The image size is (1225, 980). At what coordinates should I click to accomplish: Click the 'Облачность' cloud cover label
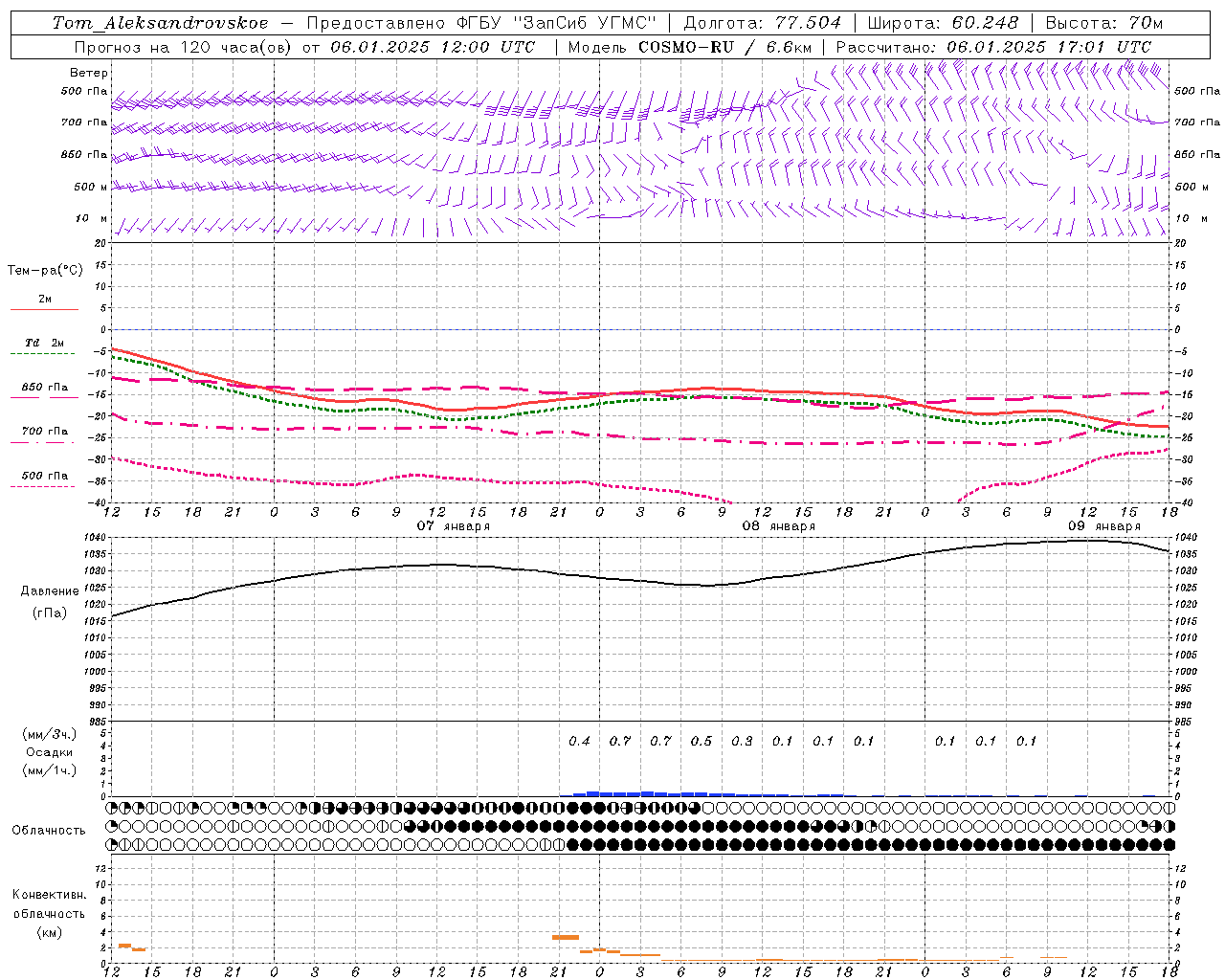[49, 831]
